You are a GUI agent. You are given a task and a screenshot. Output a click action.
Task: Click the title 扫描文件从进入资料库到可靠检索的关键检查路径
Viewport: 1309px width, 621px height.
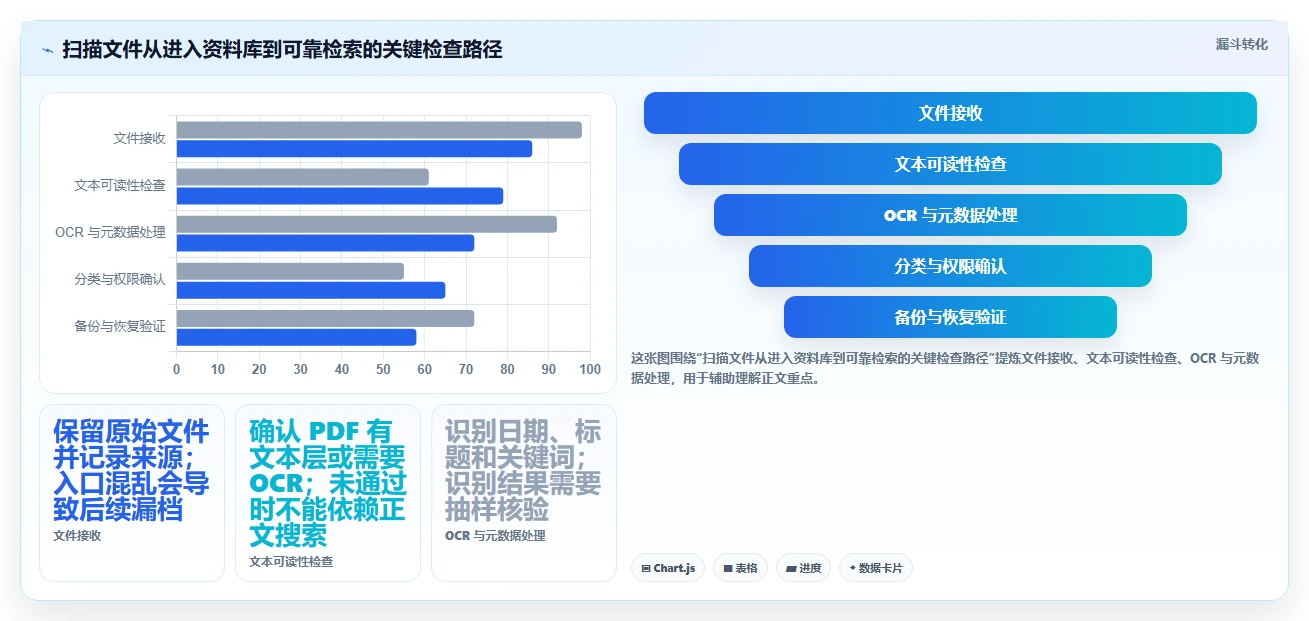point(282,49)
